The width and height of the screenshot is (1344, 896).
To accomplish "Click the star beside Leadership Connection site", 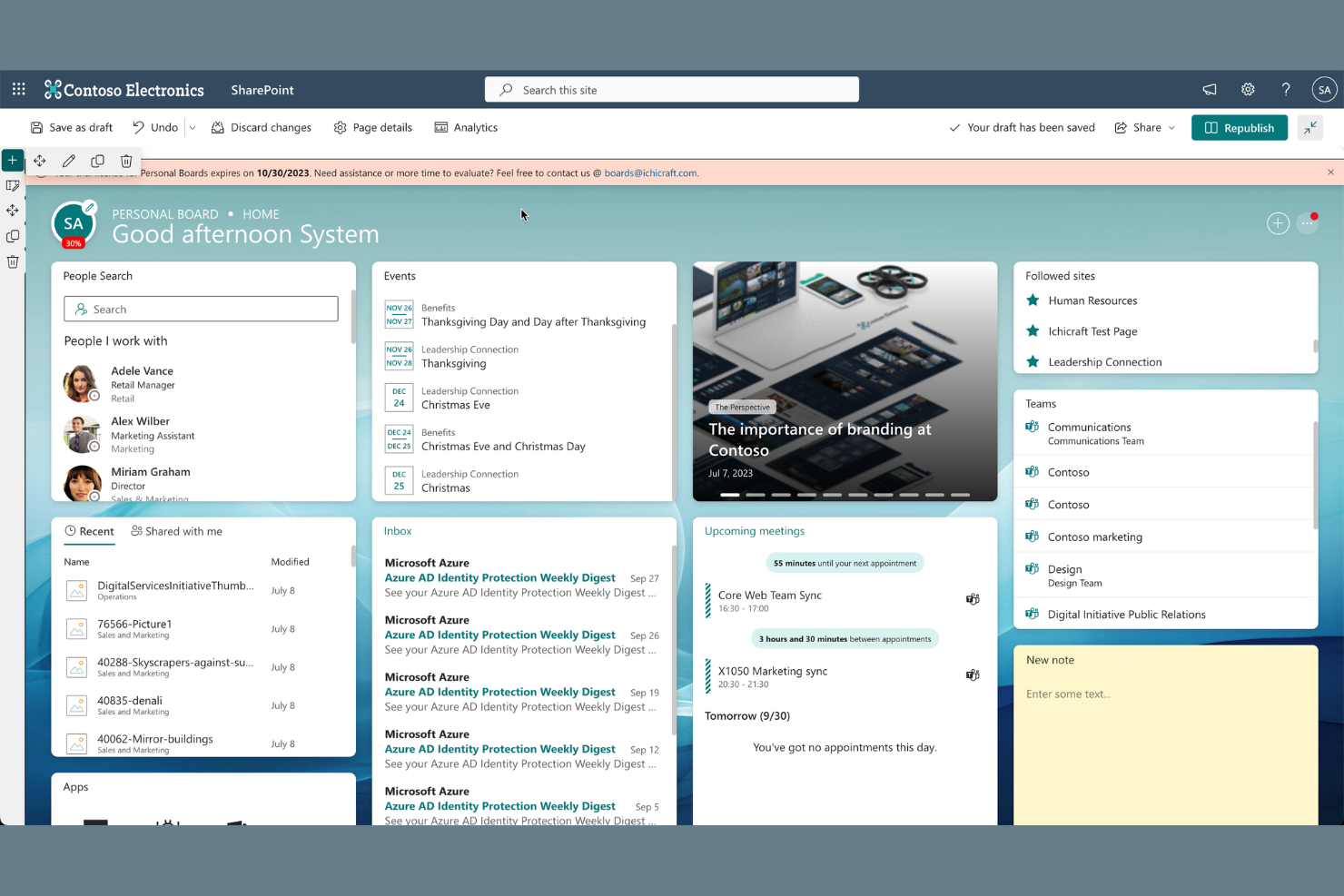I will (x=1033, y=361).
